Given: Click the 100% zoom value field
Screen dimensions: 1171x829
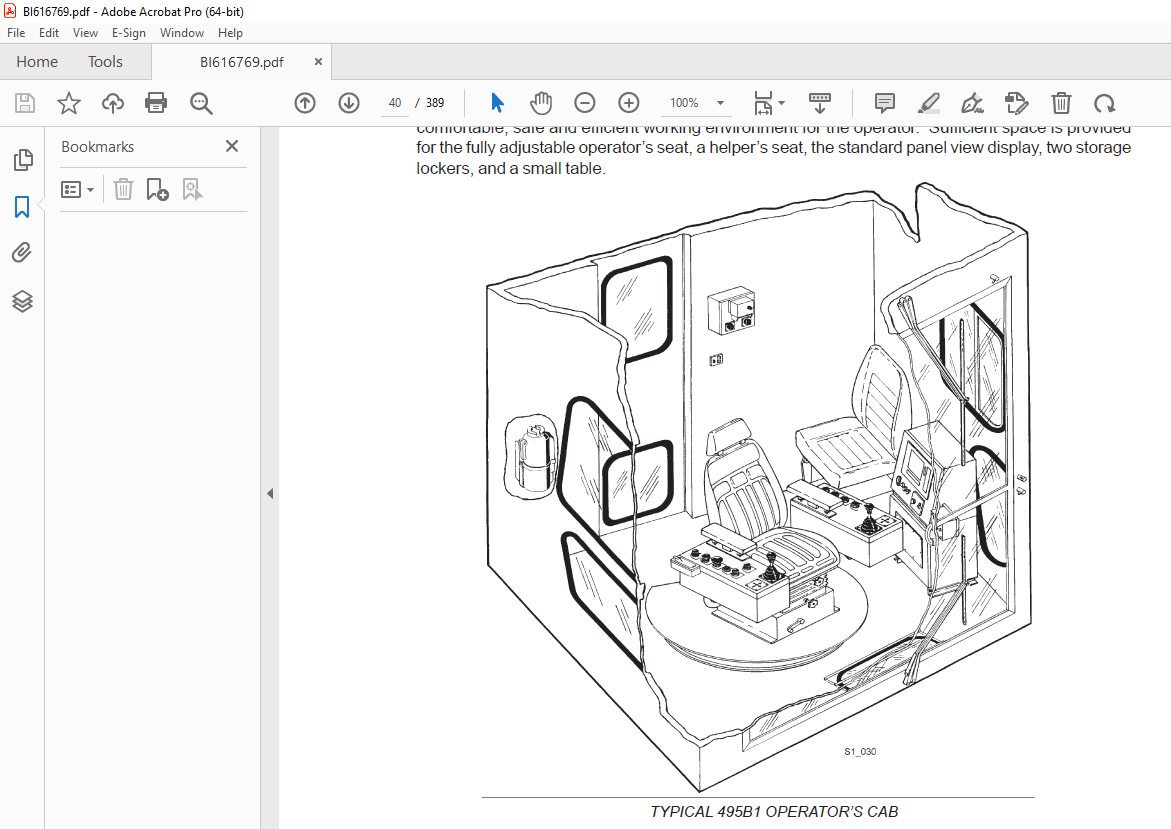Looking at the screenshot, I should 684,103.
